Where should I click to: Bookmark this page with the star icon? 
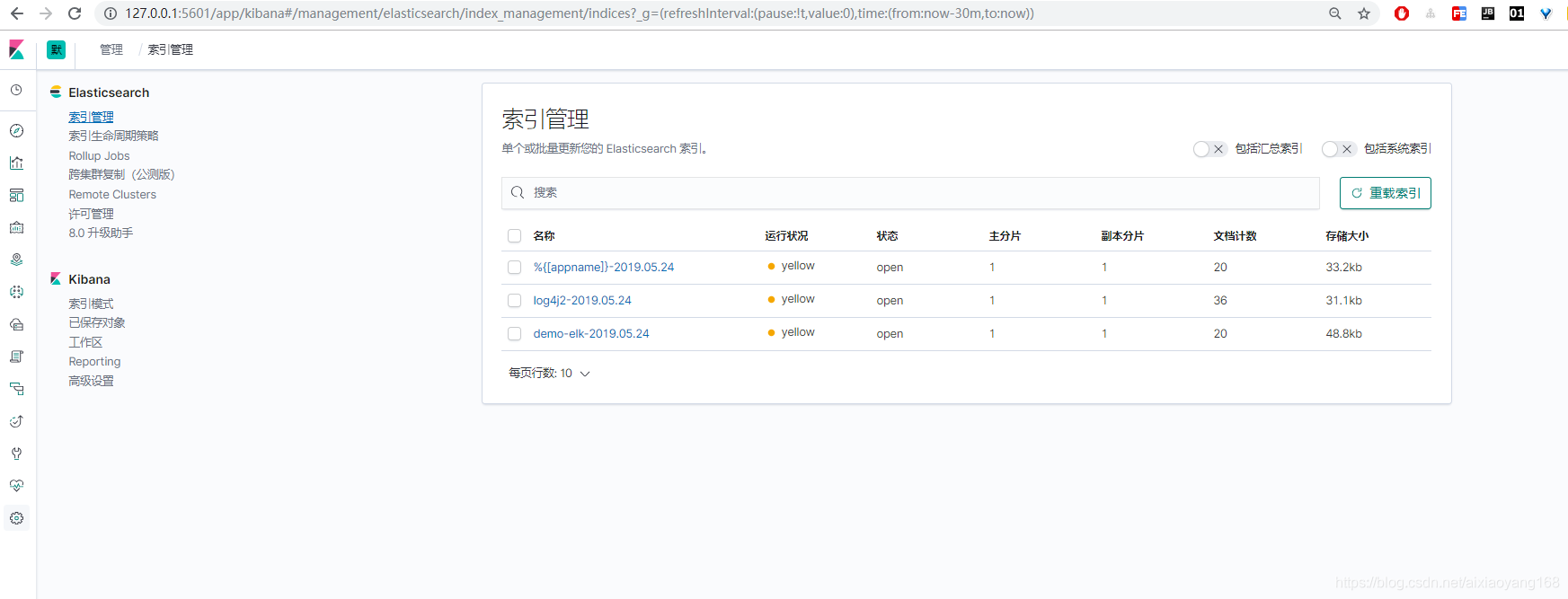[1364, 13]
